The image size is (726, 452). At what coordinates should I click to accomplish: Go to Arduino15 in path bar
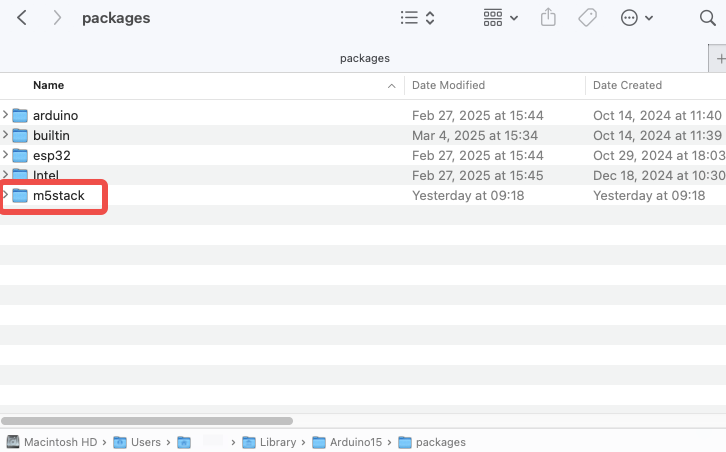(348, 442)
